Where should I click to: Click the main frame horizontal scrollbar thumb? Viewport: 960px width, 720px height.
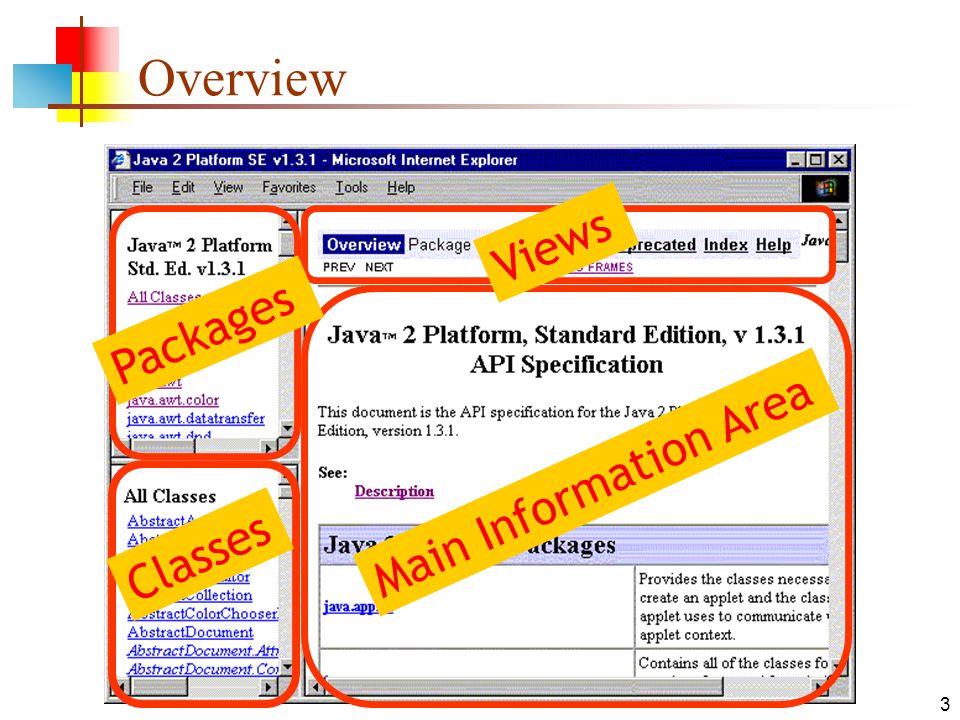tap(523, 688)
